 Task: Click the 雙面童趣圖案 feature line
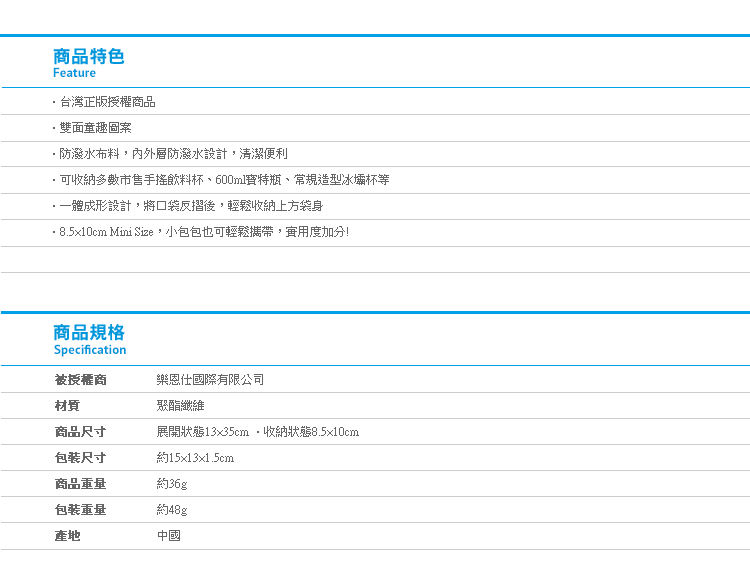click(x=95, y=128)
